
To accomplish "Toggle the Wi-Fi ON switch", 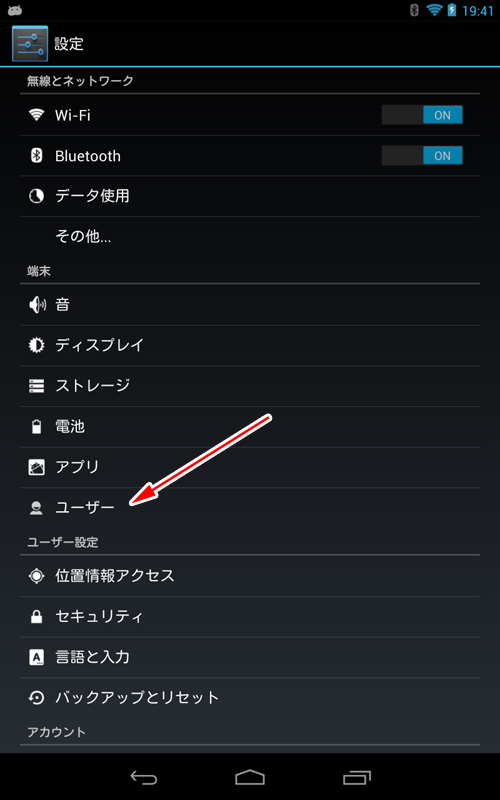I will [x=422, y=115].
